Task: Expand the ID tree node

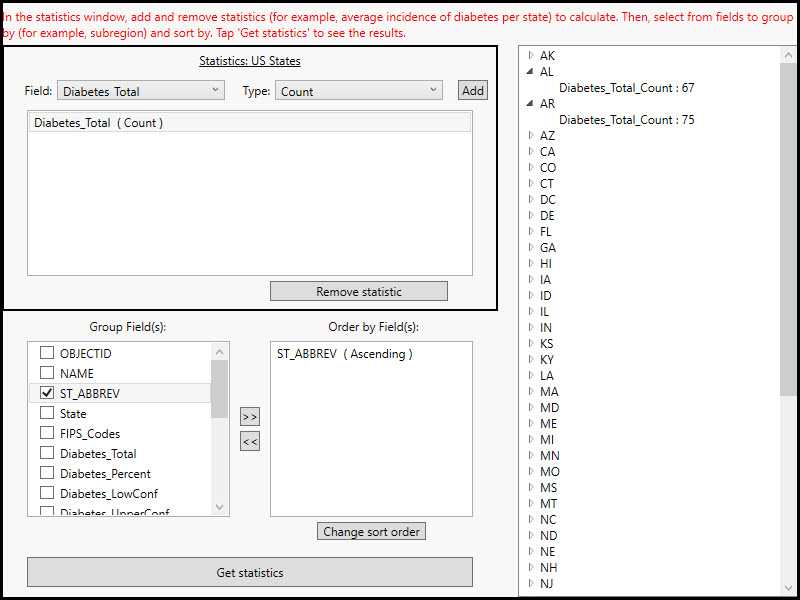Action: pos(531,295)
